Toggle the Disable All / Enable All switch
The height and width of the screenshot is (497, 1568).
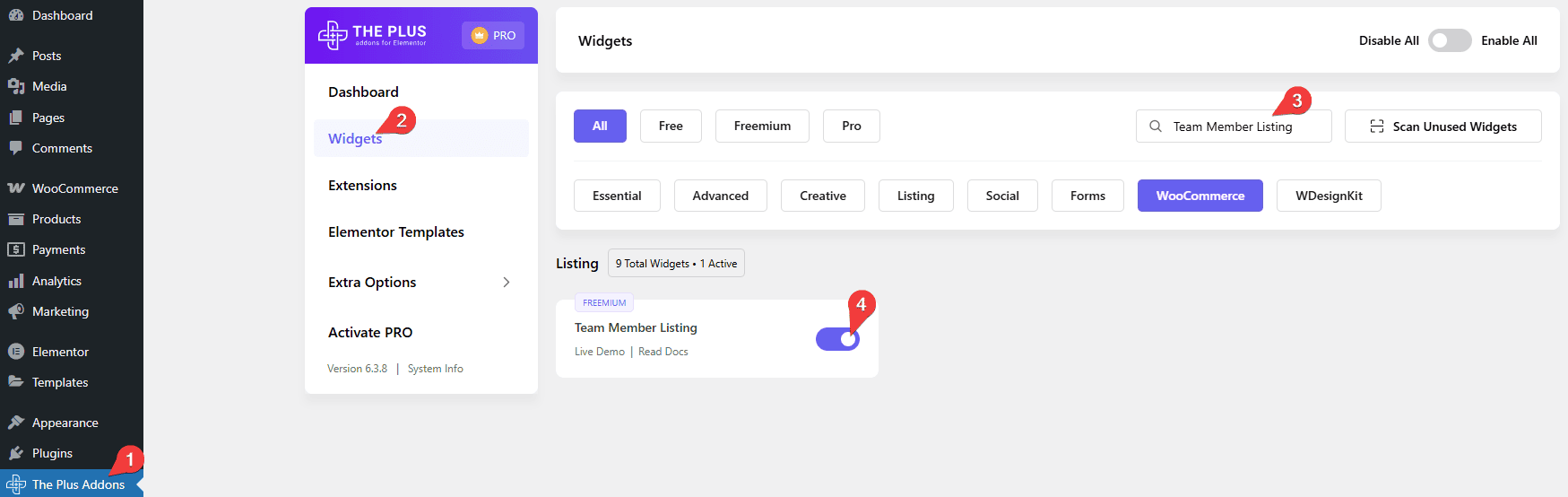1449,40
